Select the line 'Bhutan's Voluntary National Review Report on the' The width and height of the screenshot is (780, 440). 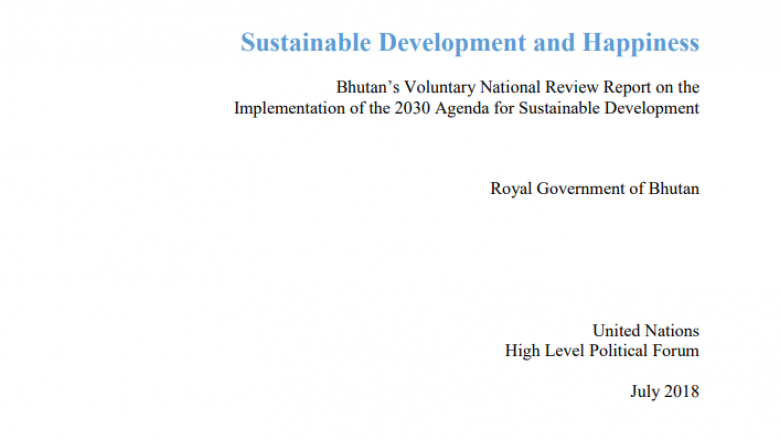518,88
